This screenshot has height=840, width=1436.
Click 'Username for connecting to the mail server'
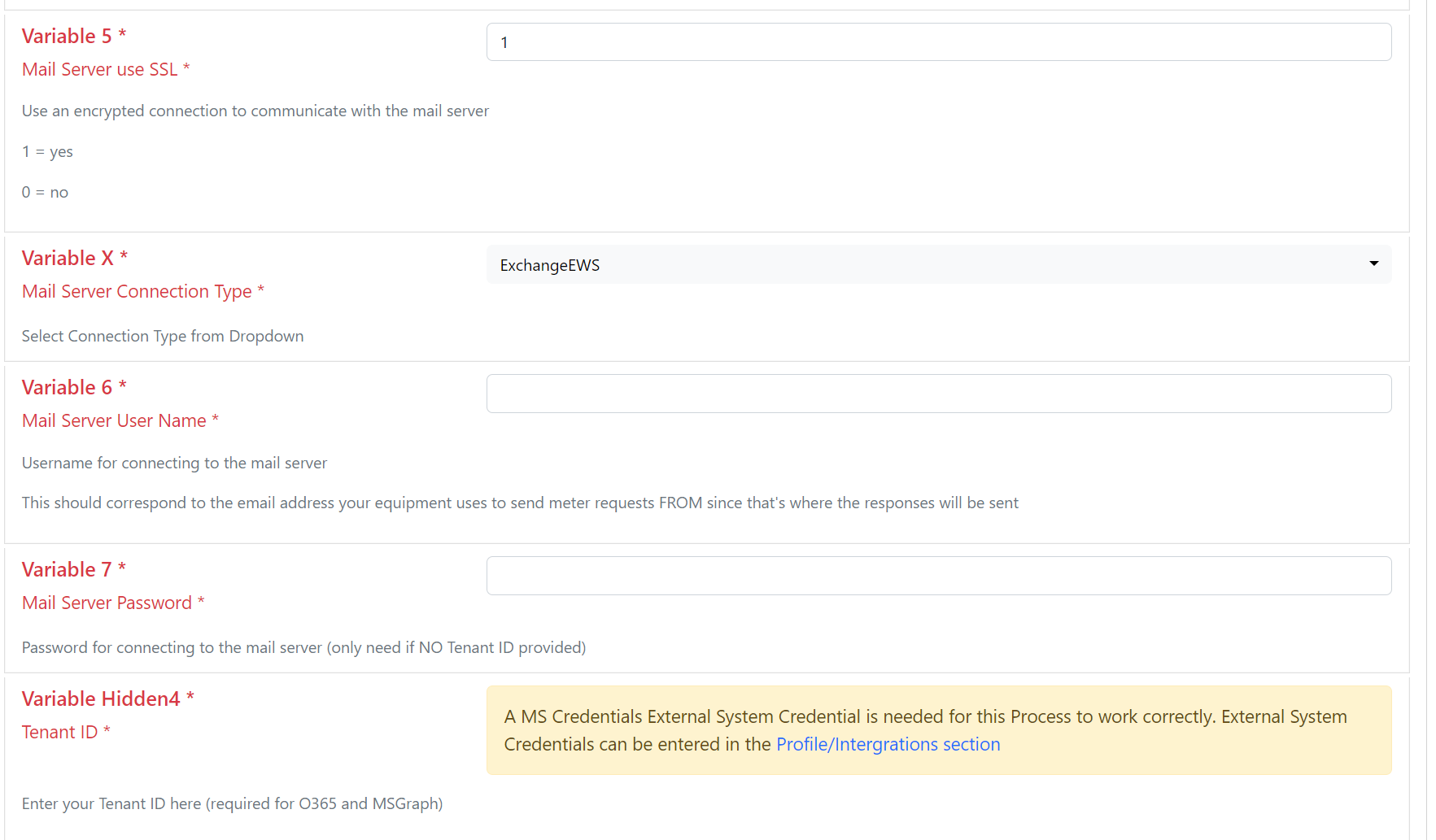point(174,463)
